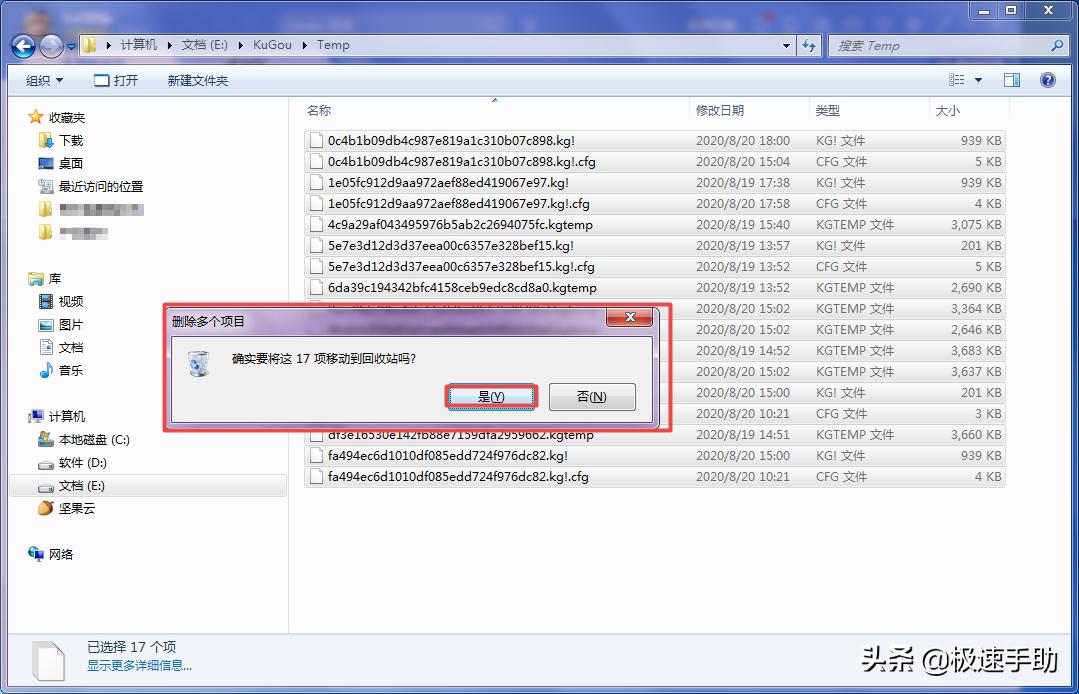The height and width of the screenshot is (694, 1079).
Task: Click the selected files thumbnail in details pane
Action: tap(48, 661)
